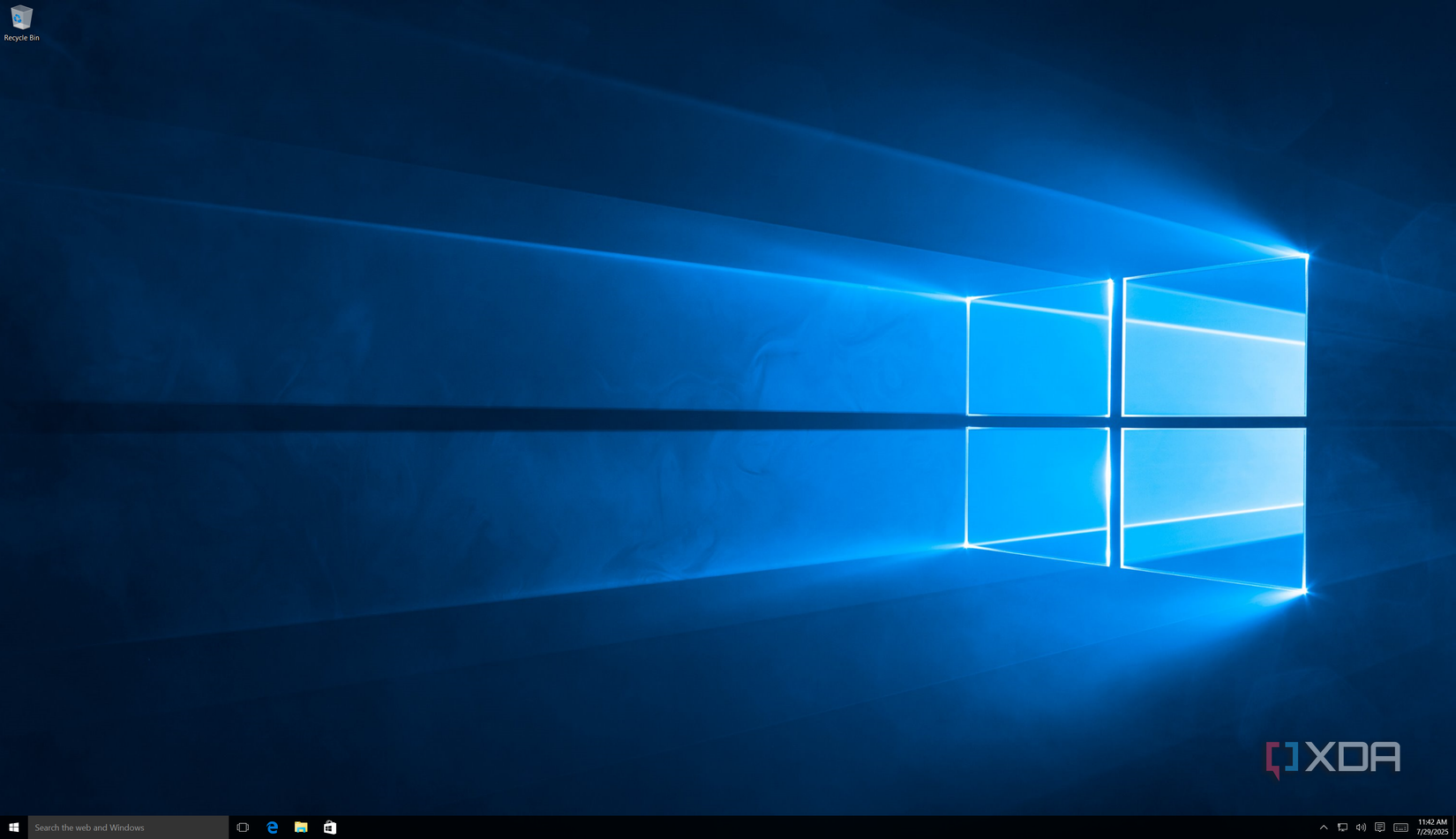Image resolution: width=1456 pixels, height=839 pixels.
Task: Click the 'Search the web and Windows' box
Action: (128, 828)
